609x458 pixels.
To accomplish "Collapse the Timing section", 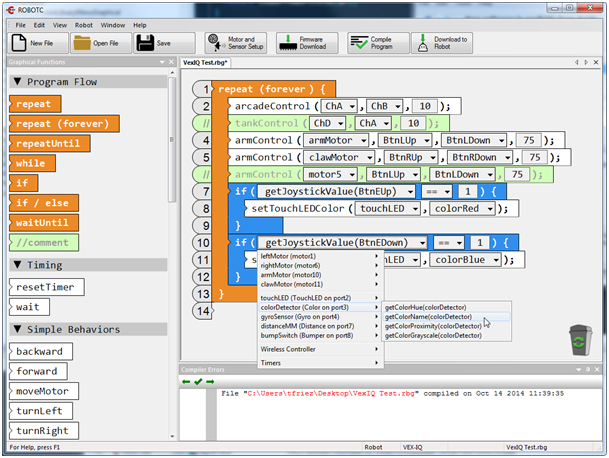I will click(17, 265).
